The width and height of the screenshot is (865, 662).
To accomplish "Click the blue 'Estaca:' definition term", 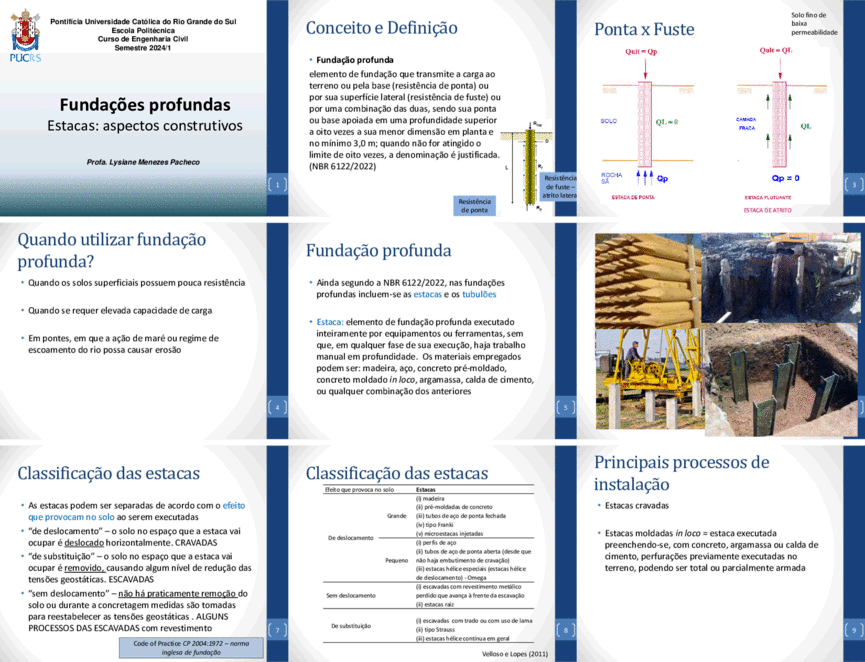I will (330, 322).
